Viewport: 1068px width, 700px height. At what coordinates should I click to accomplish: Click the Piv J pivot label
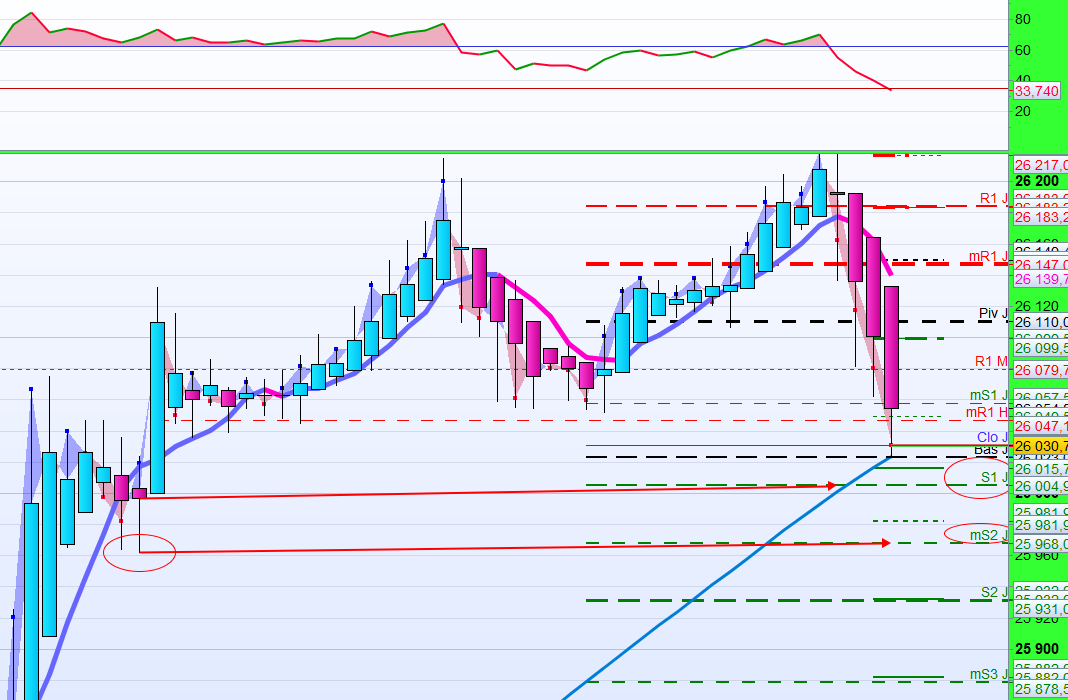(x=993, y=313)
